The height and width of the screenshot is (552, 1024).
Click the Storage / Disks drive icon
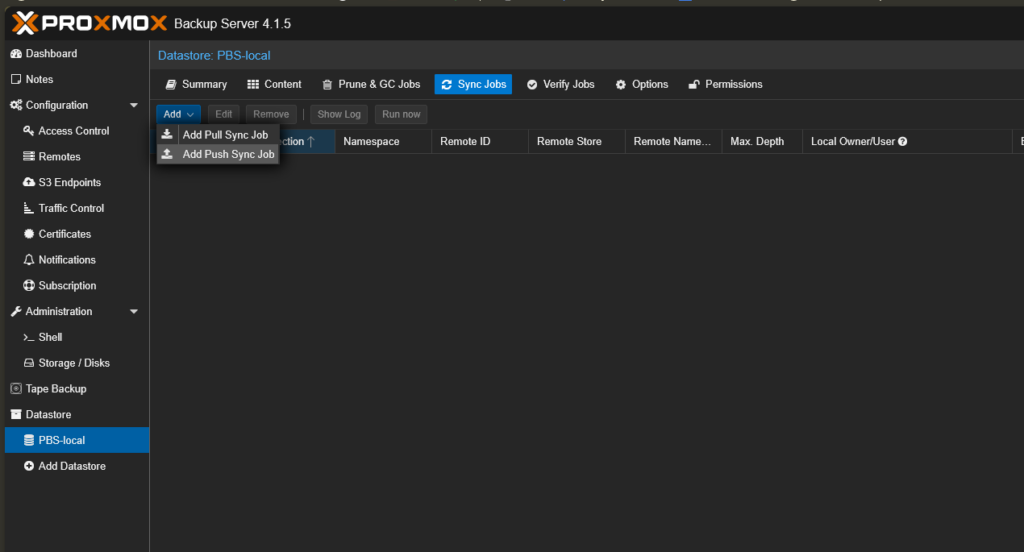[x=29, y=363]
